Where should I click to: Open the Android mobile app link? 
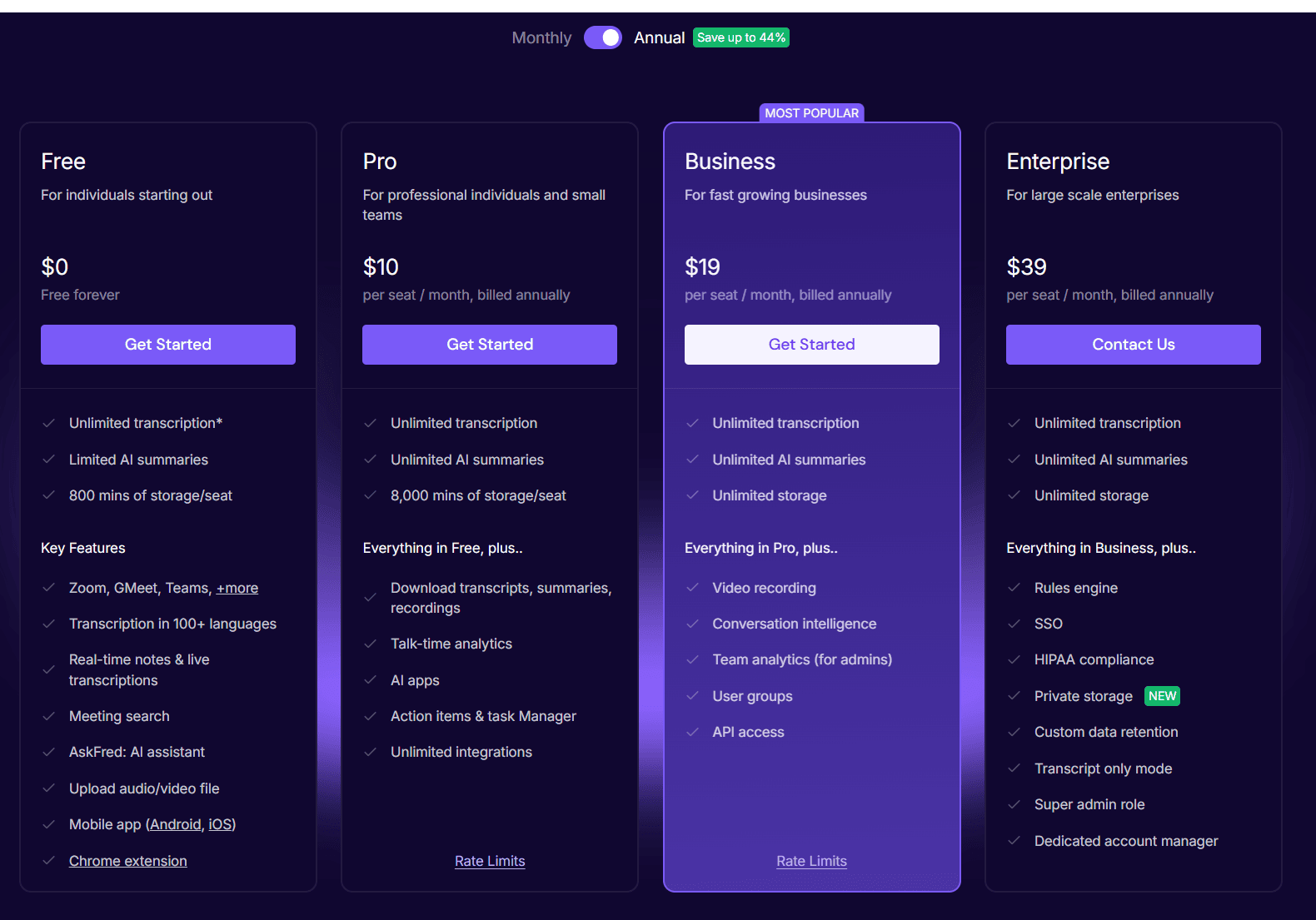pyautogui.click(x=176, y=824)
